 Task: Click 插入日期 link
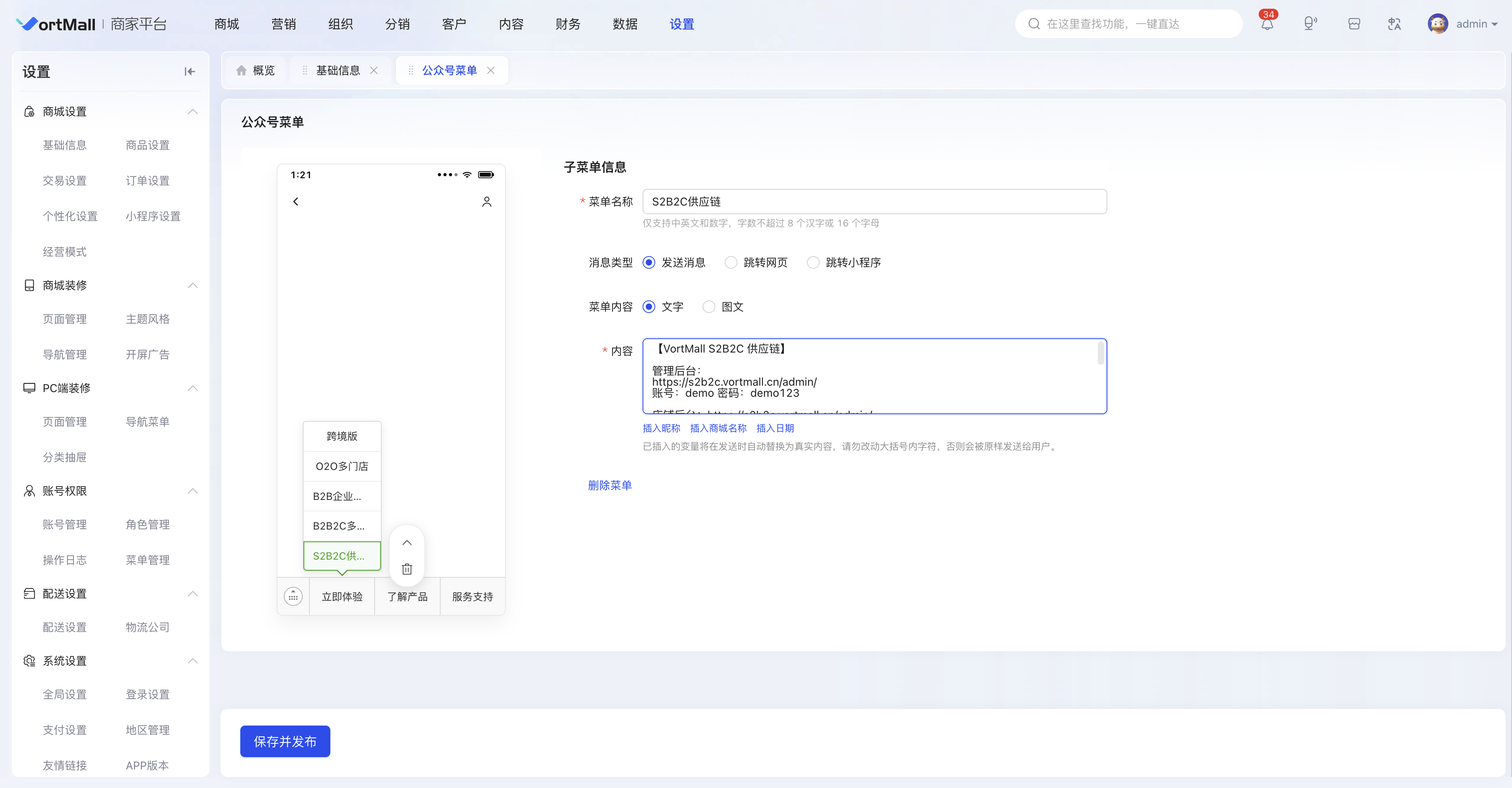click(x=775, y=429)
